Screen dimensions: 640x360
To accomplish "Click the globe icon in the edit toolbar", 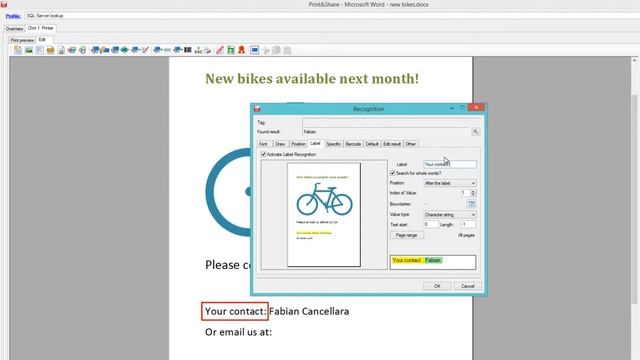I will pyautogui.click(x=82, y=50).
